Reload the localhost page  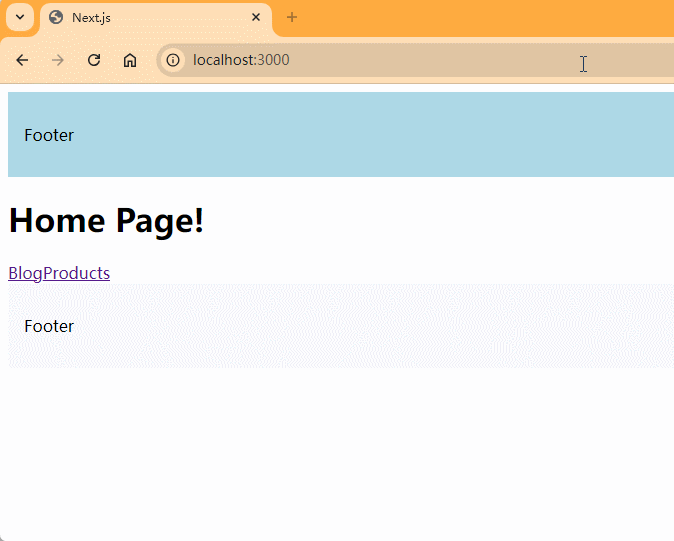[94, 60]
